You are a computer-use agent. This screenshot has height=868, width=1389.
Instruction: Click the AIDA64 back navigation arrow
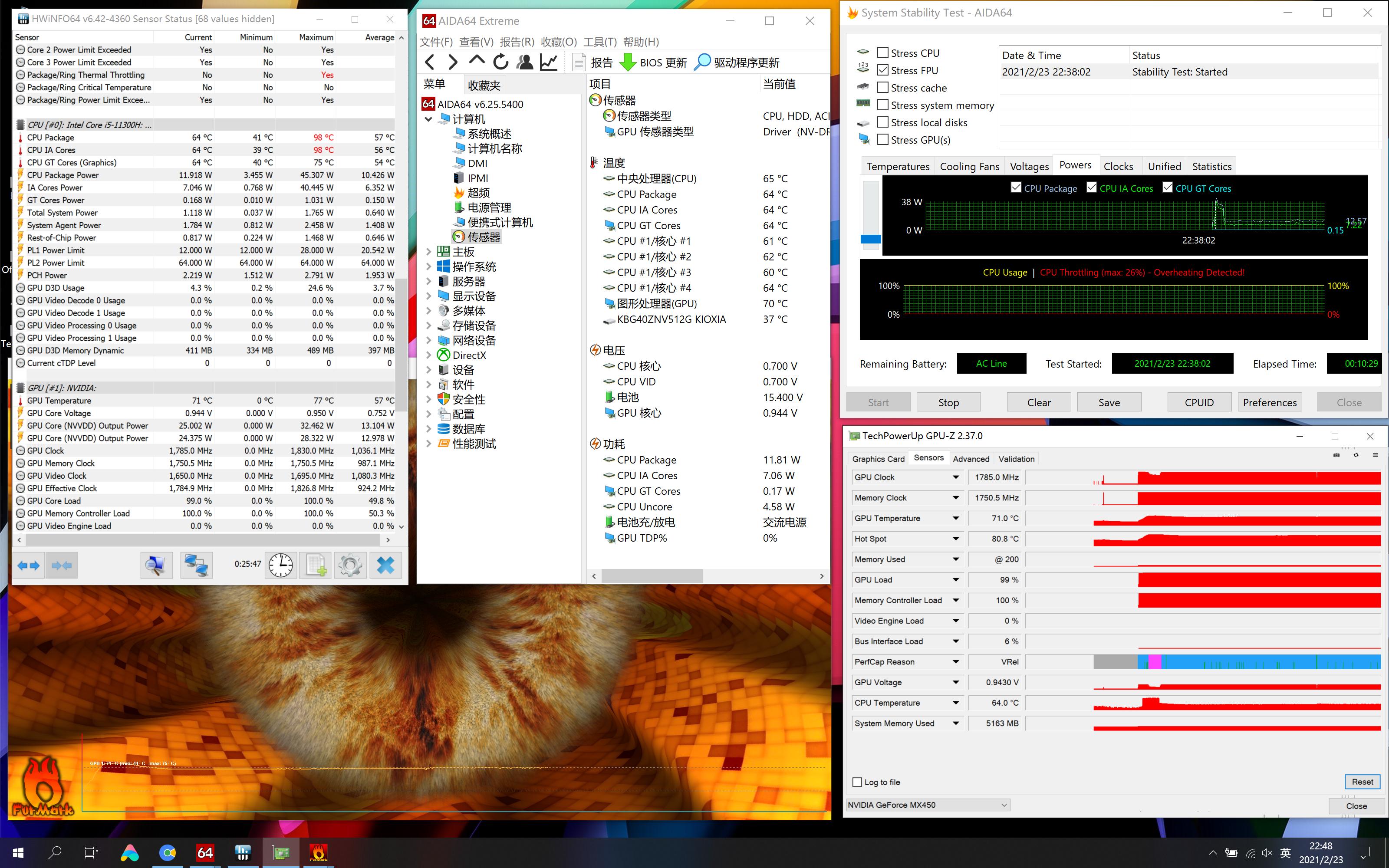click(429, 62)
